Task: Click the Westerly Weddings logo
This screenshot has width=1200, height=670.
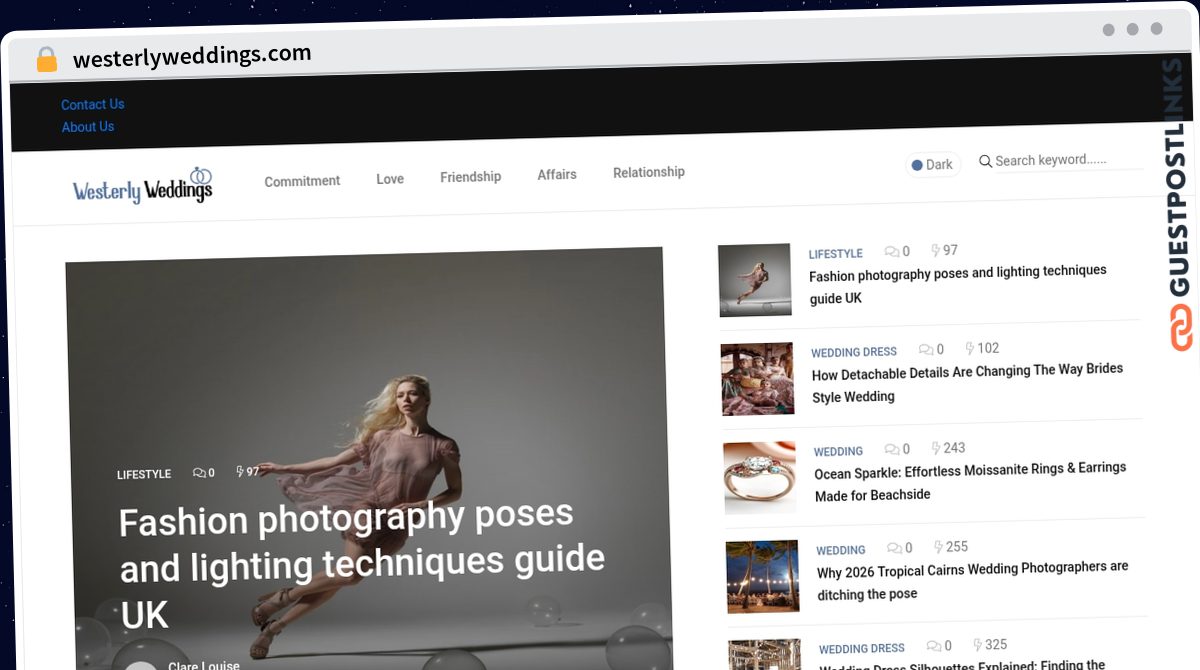Action: 142,186
